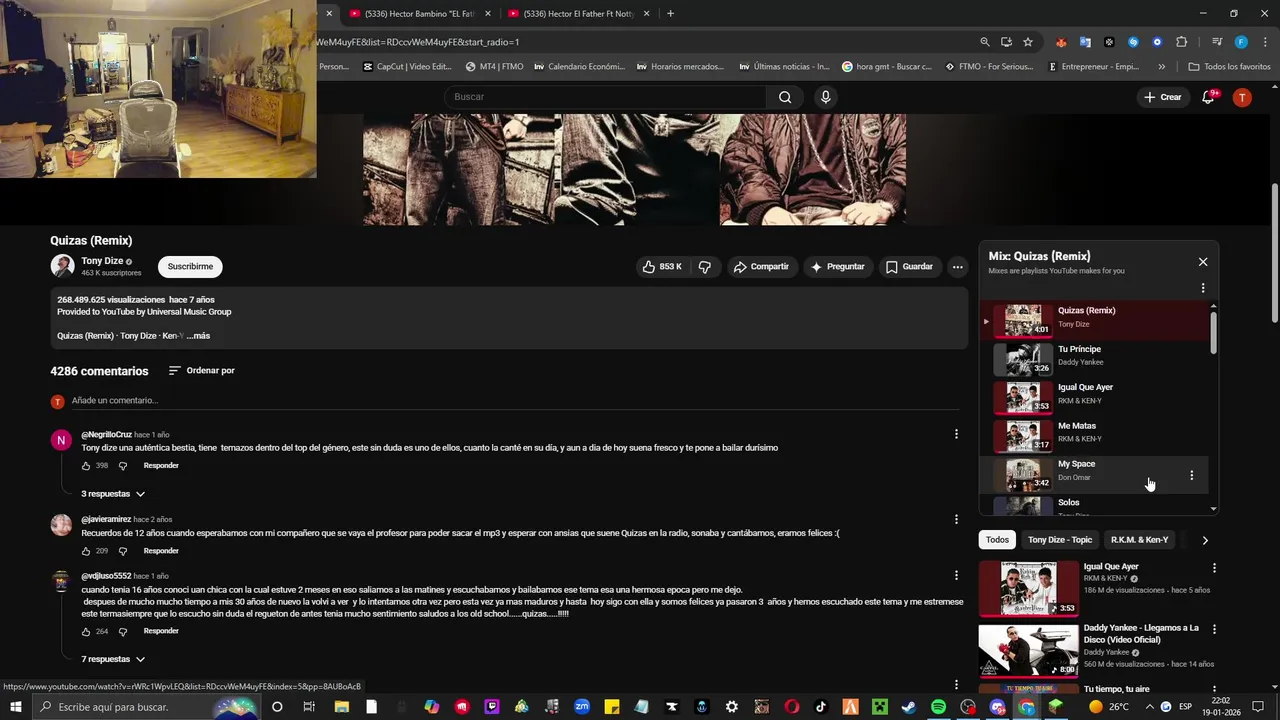Open Todos los favoritos bookmarks folder

(1229, 67)
